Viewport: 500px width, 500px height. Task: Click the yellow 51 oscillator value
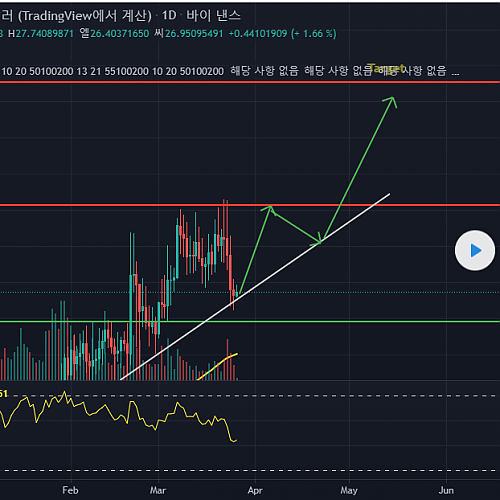4,394
